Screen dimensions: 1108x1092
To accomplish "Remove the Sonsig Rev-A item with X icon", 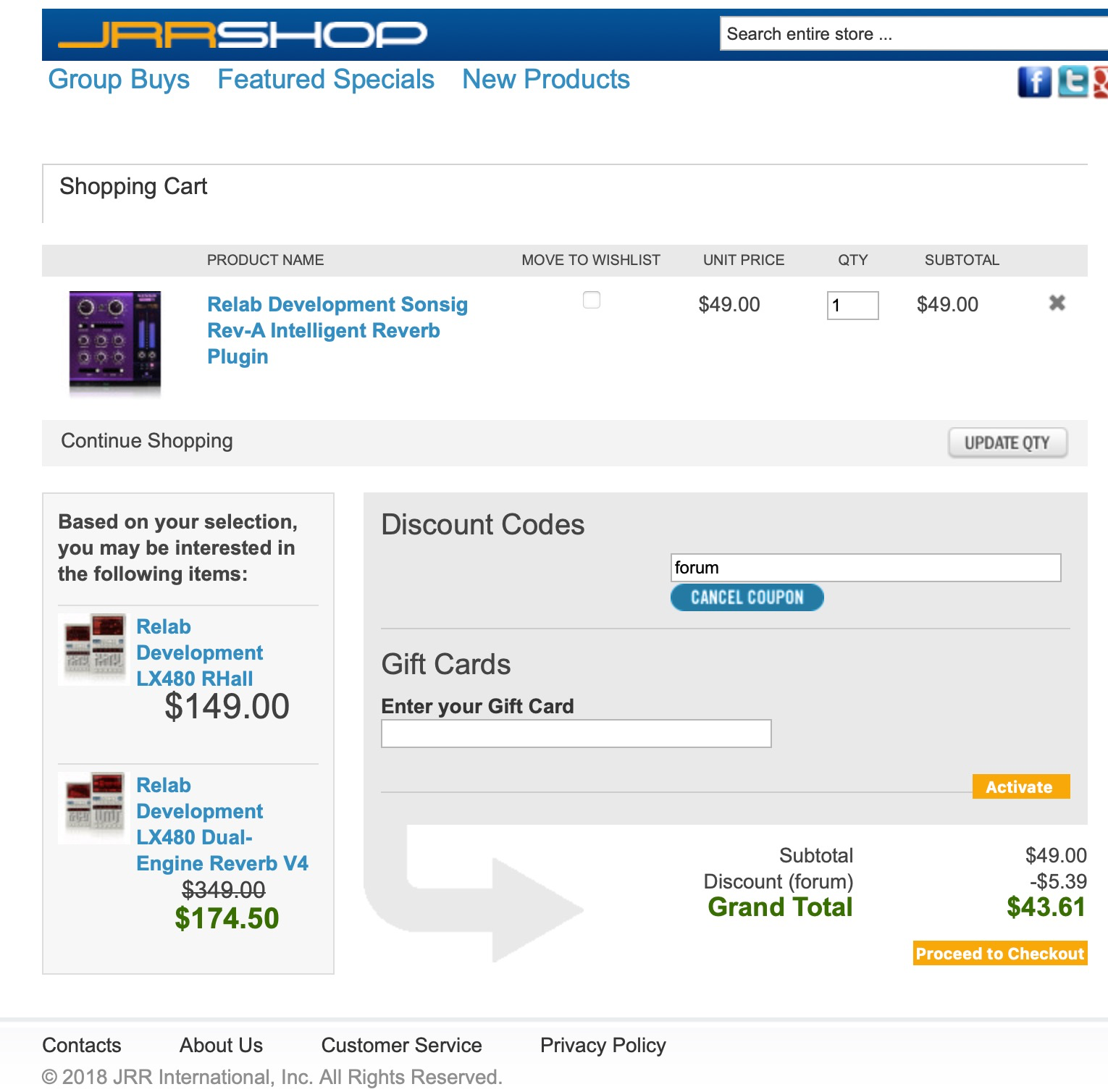I will tap(1057, 303).
